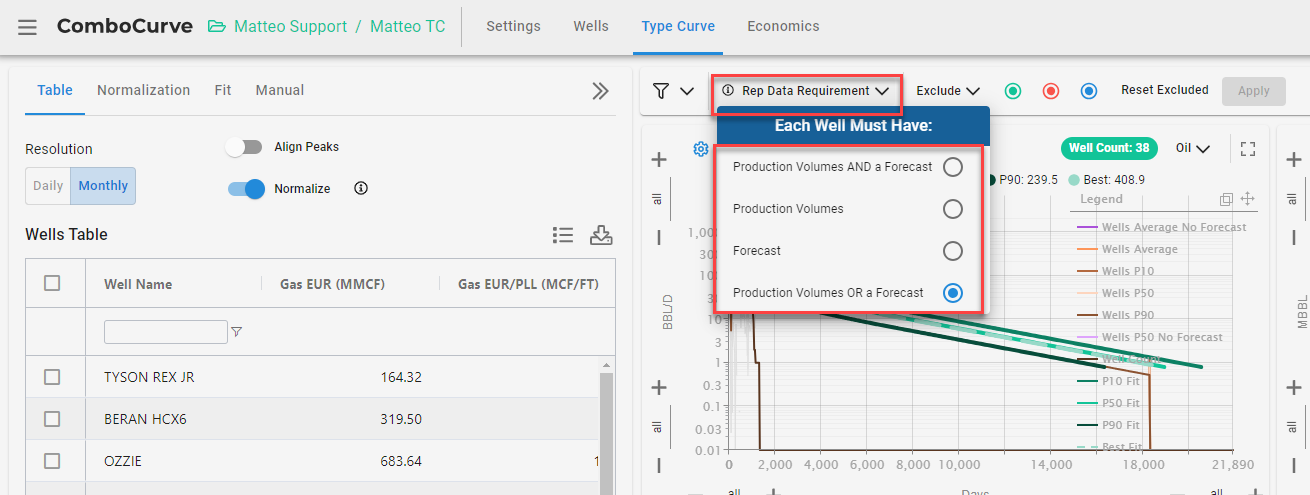Click the upper plus button beside BBL/D axis
Screen dimensions: 1310x495
tap(659, 160)
